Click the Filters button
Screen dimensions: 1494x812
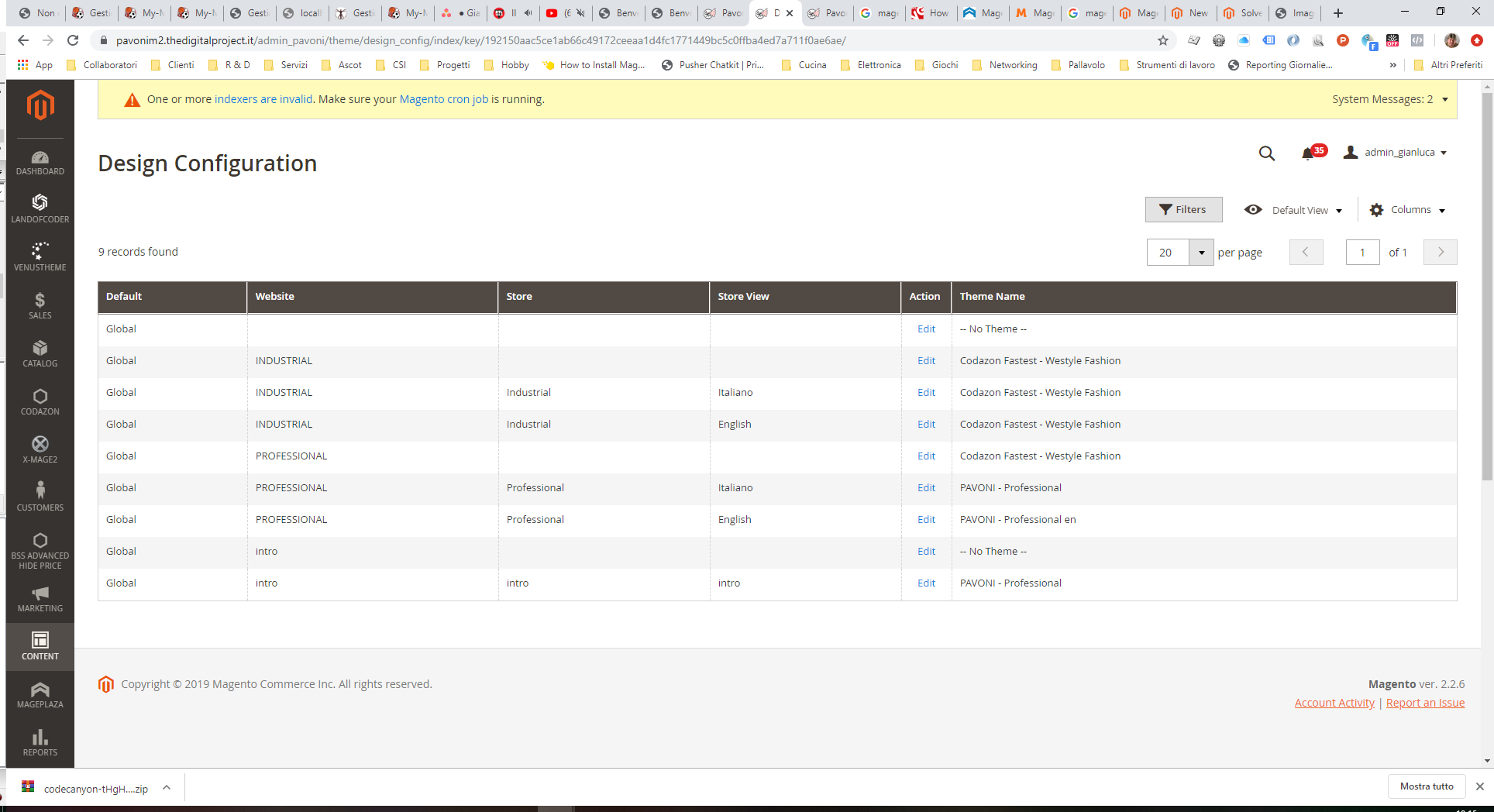pyautogui.click(x=1183, y=209)
